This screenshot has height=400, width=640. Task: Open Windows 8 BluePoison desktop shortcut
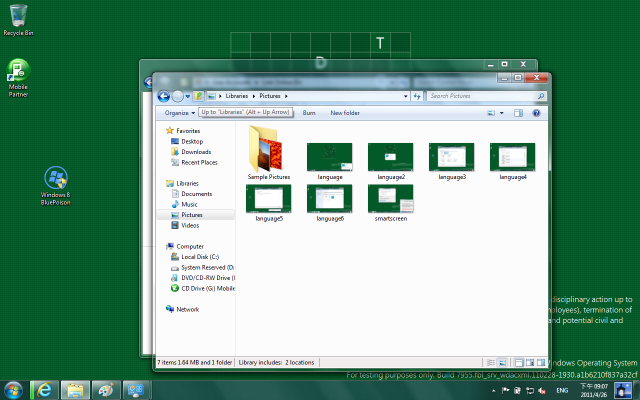56,186
